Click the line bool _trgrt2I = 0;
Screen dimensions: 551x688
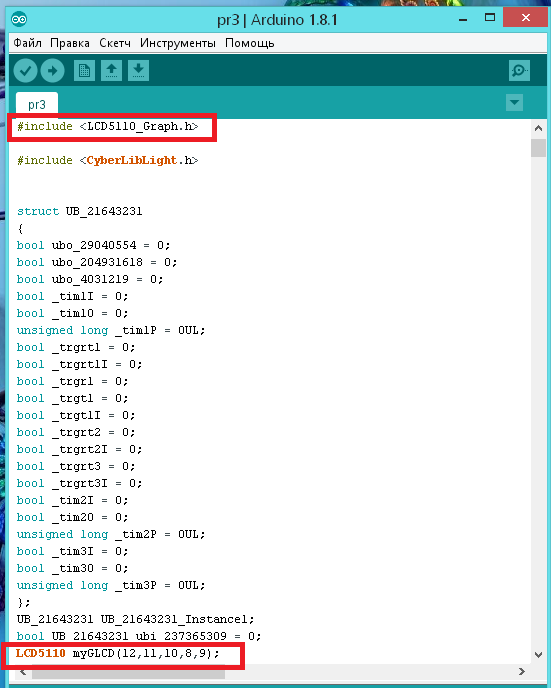79,449
